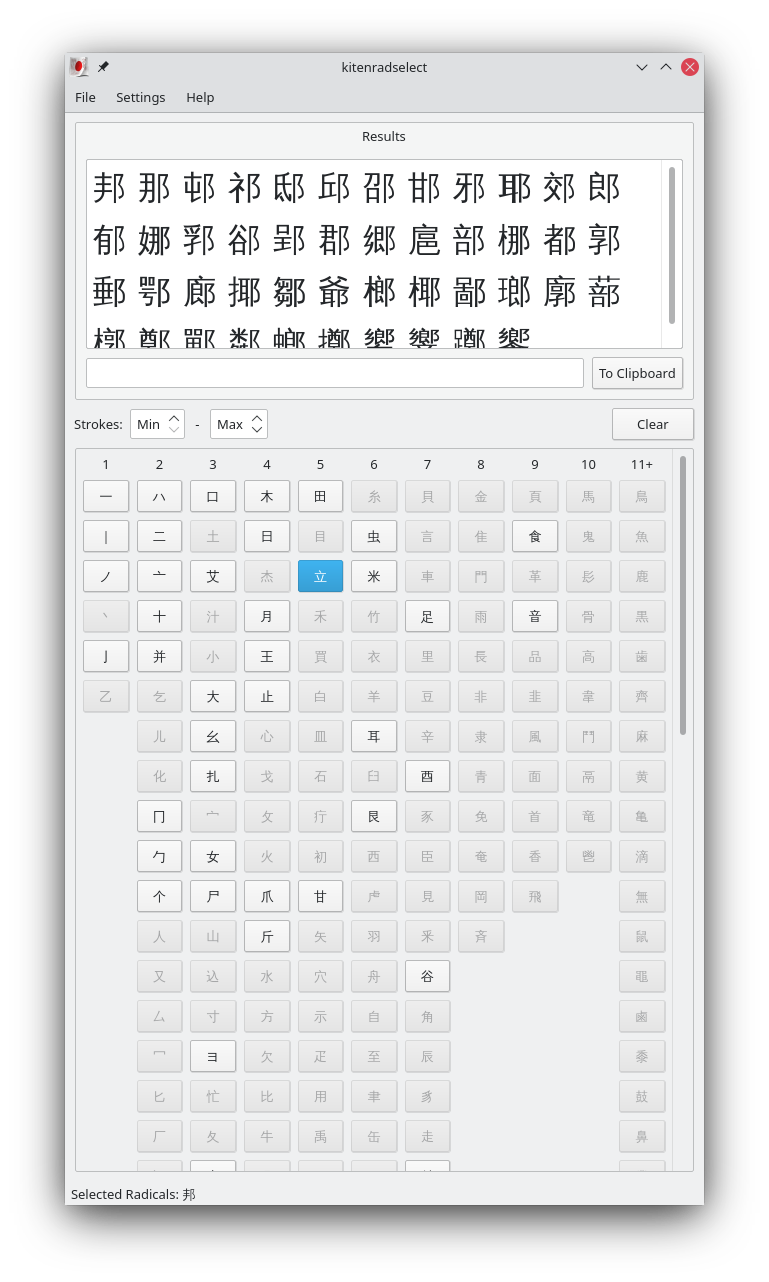This screenshot has width=769, height=1282.
Task: Open the File menu
Action: pyautogui.click(x=85, y=97)
